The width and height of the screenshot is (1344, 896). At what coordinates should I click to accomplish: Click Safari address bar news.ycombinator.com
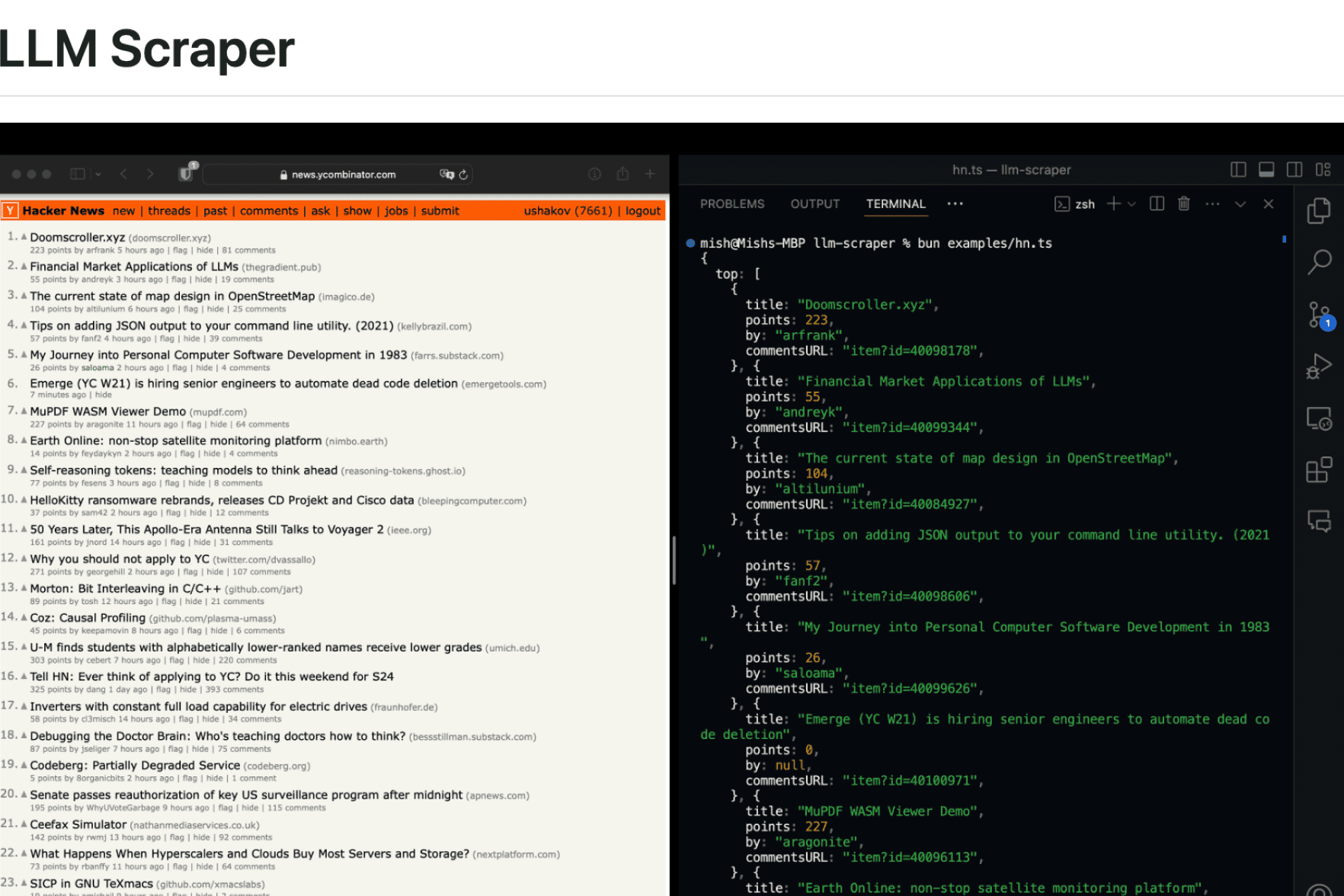click(x=338, y=174)
